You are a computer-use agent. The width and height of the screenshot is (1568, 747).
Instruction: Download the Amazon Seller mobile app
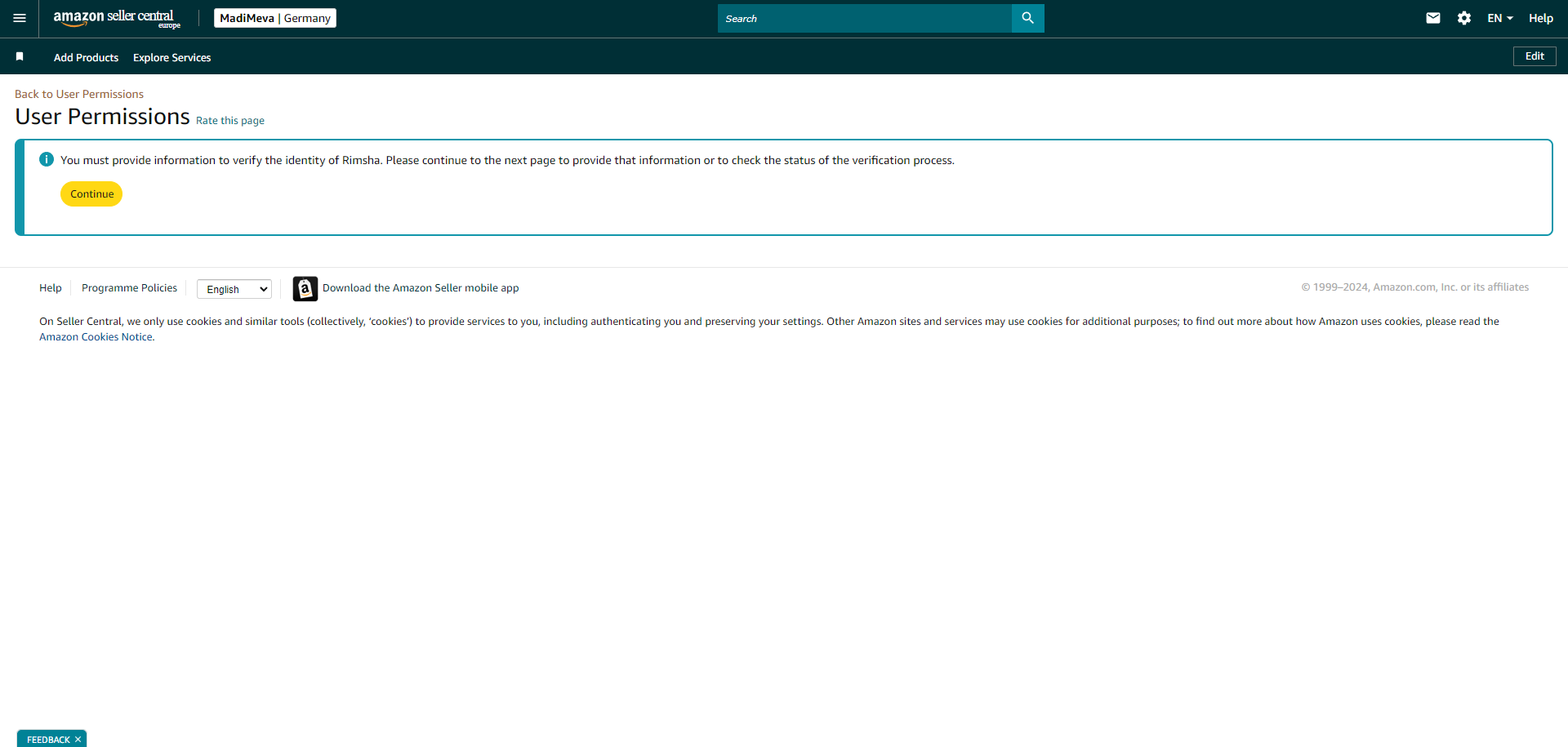[421, 287]
